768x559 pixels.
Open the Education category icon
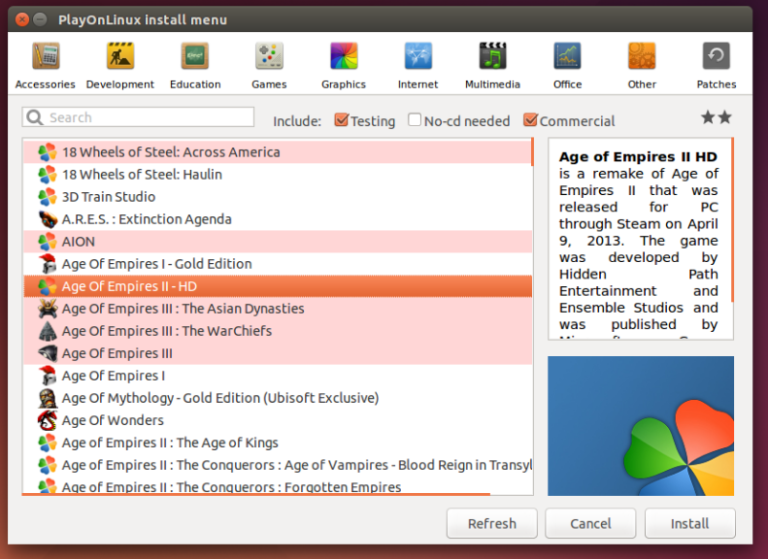click(x=195, y=55)
